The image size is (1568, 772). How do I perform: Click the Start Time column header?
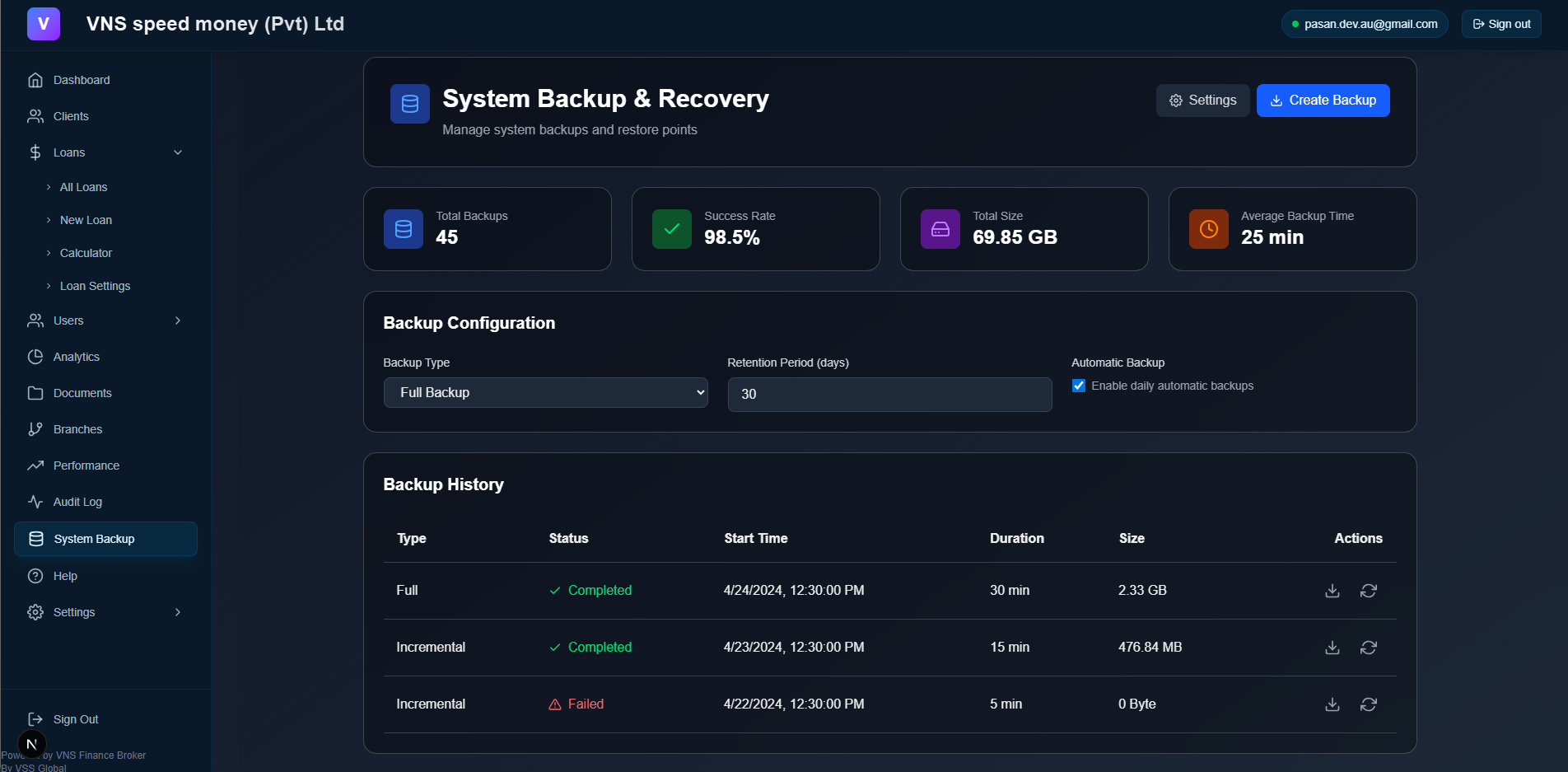pyautogui.click(x=756, y=538)
